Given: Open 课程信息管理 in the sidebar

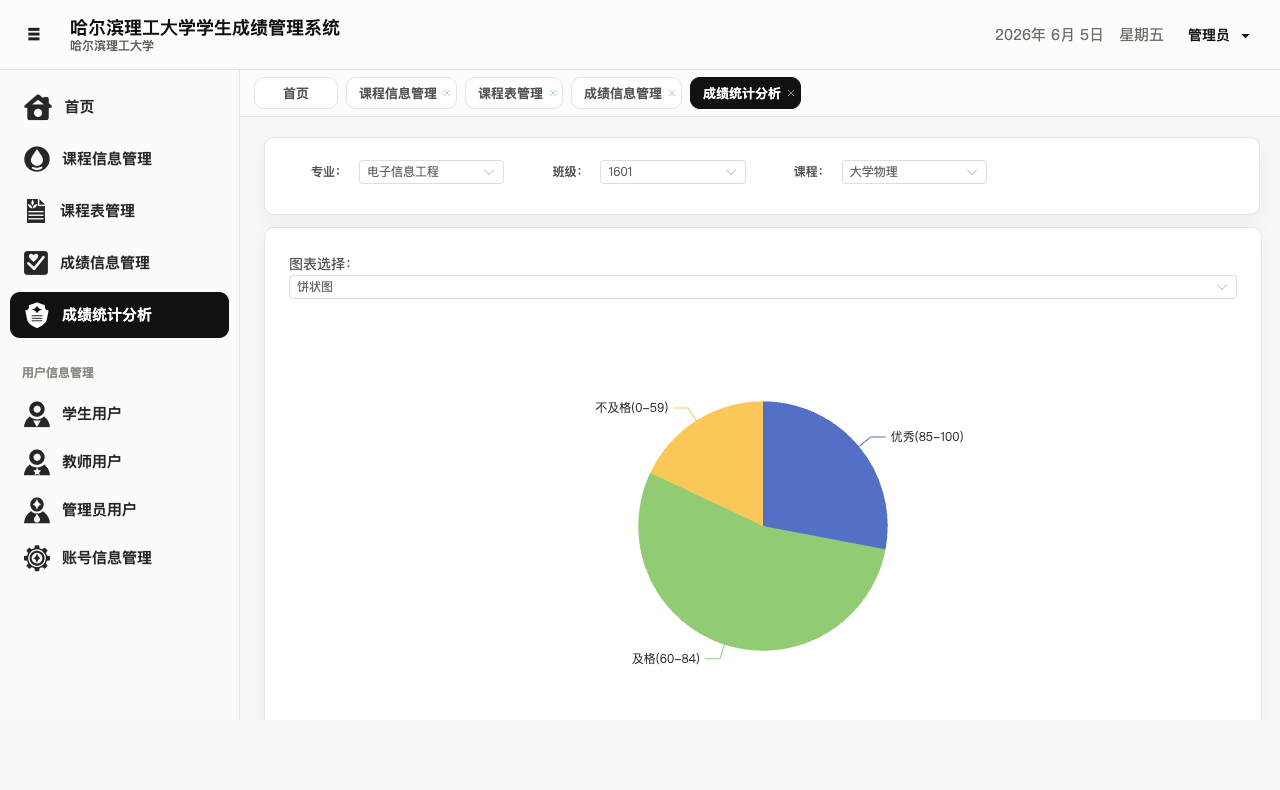Looking at the screenshot, I should [x=119, y=159].
